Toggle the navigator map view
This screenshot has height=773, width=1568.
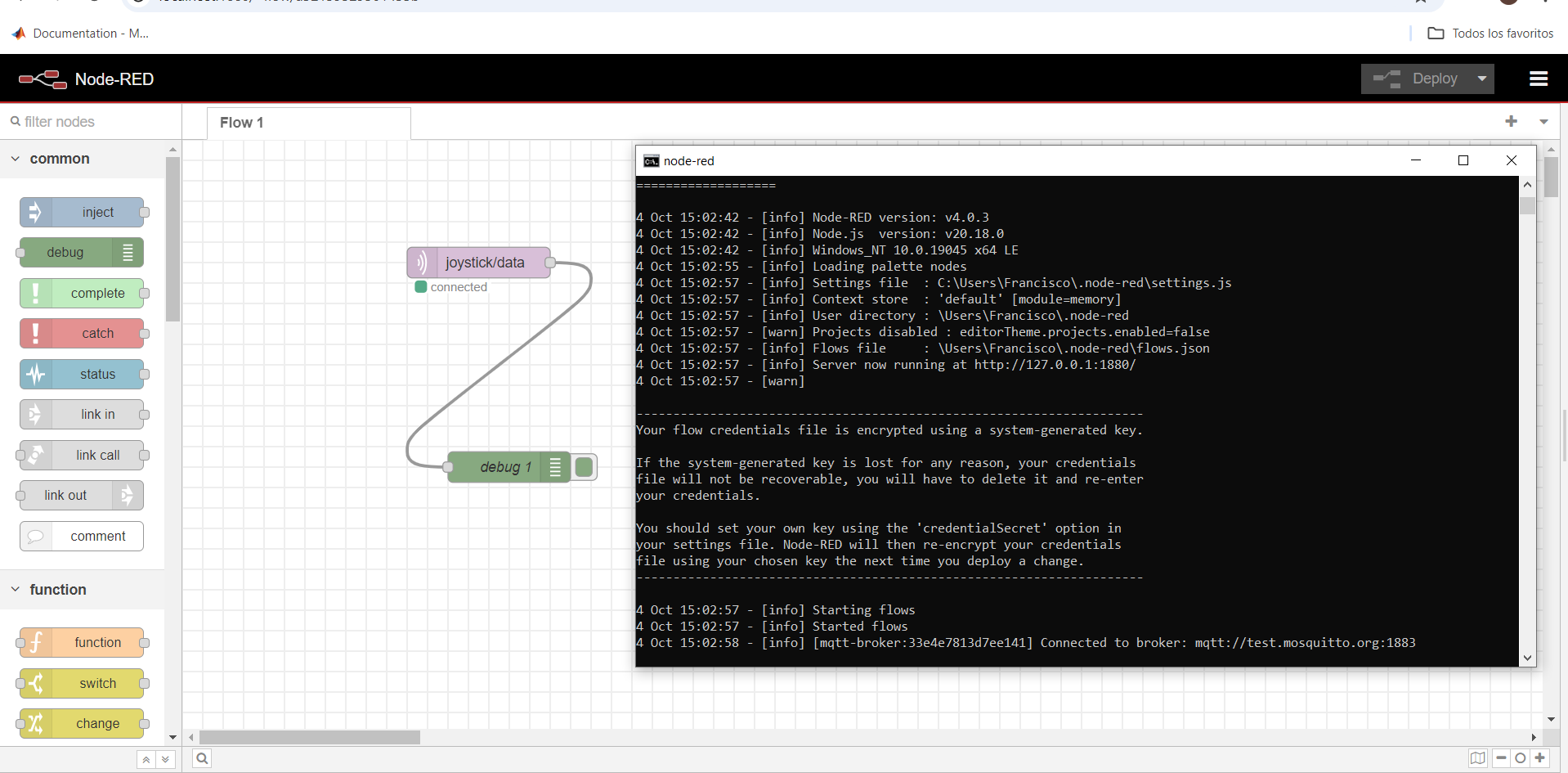[1478, 758]
